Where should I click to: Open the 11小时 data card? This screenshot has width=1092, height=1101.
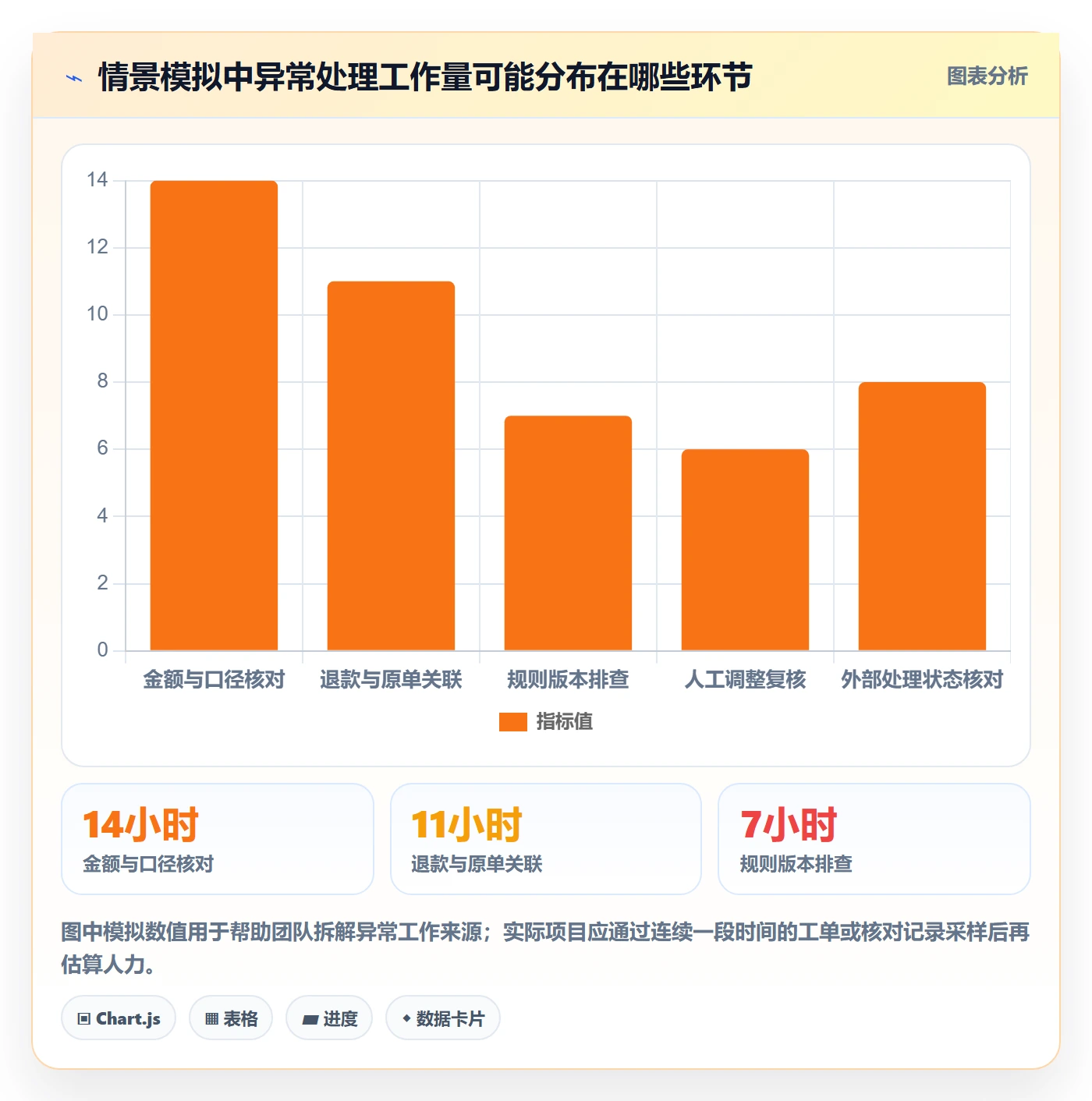point(546,839)
